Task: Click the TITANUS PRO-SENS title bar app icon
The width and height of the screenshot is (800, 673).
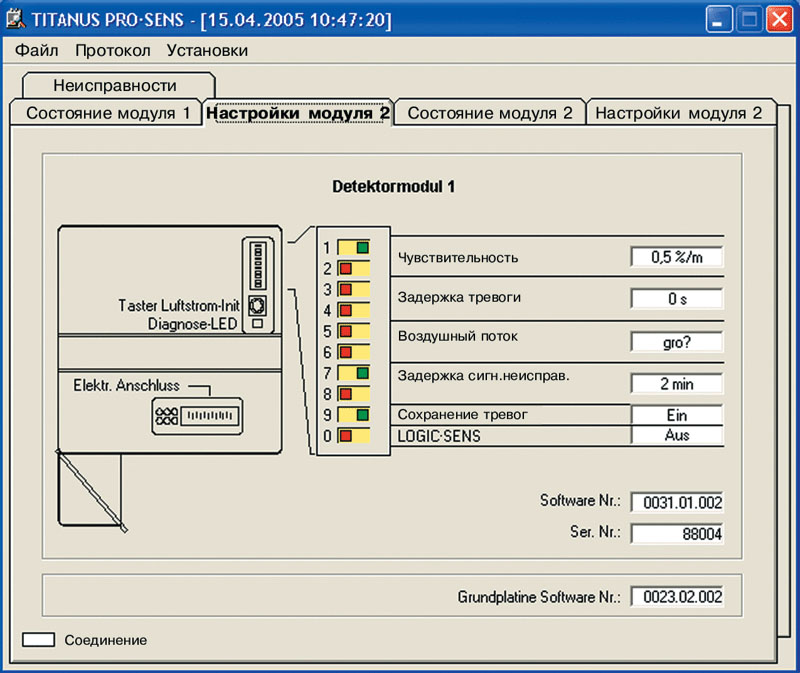Action: coord(15,19)
